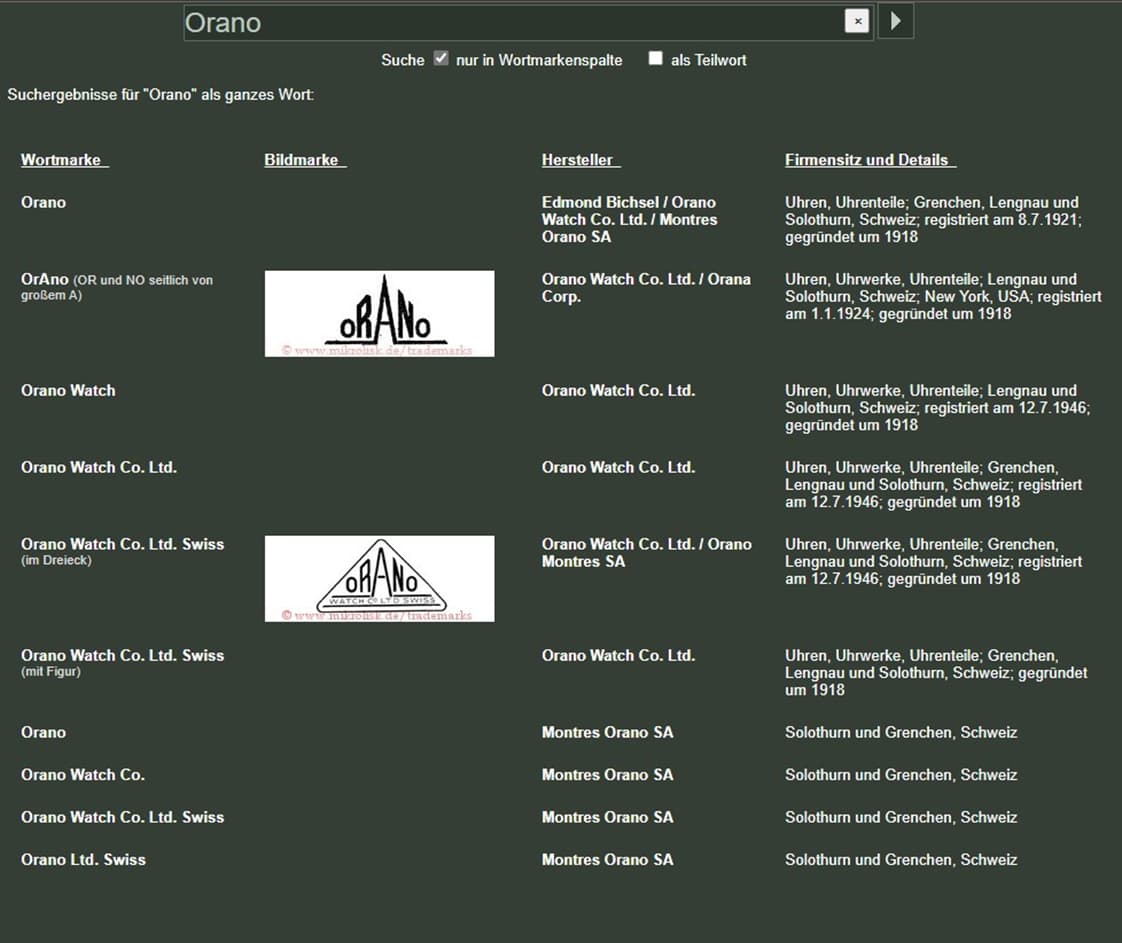Sort by the Bildmarke column header
Viewport: 1122px width, 943px height.
304,160
